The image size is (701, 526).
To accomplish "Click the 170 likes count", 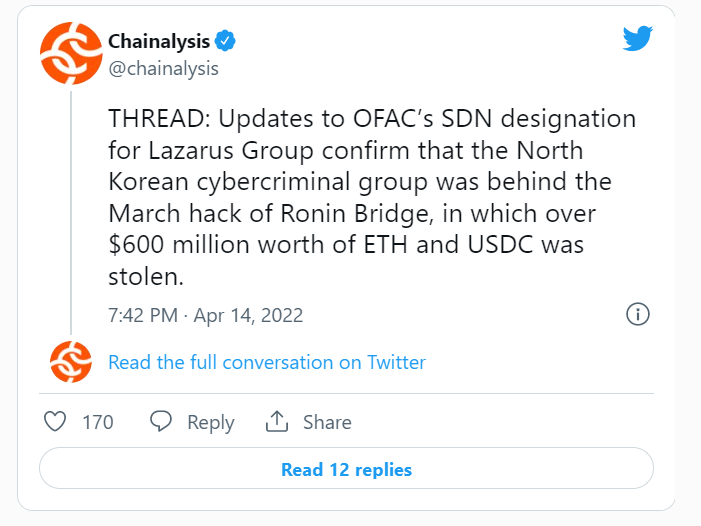I will [97, 422].
